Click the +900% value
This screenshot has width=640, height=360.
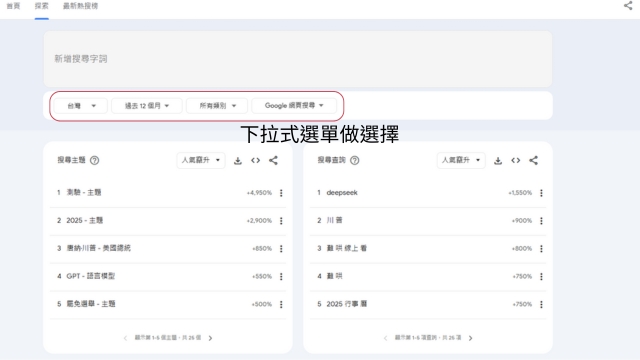[522, 221]
